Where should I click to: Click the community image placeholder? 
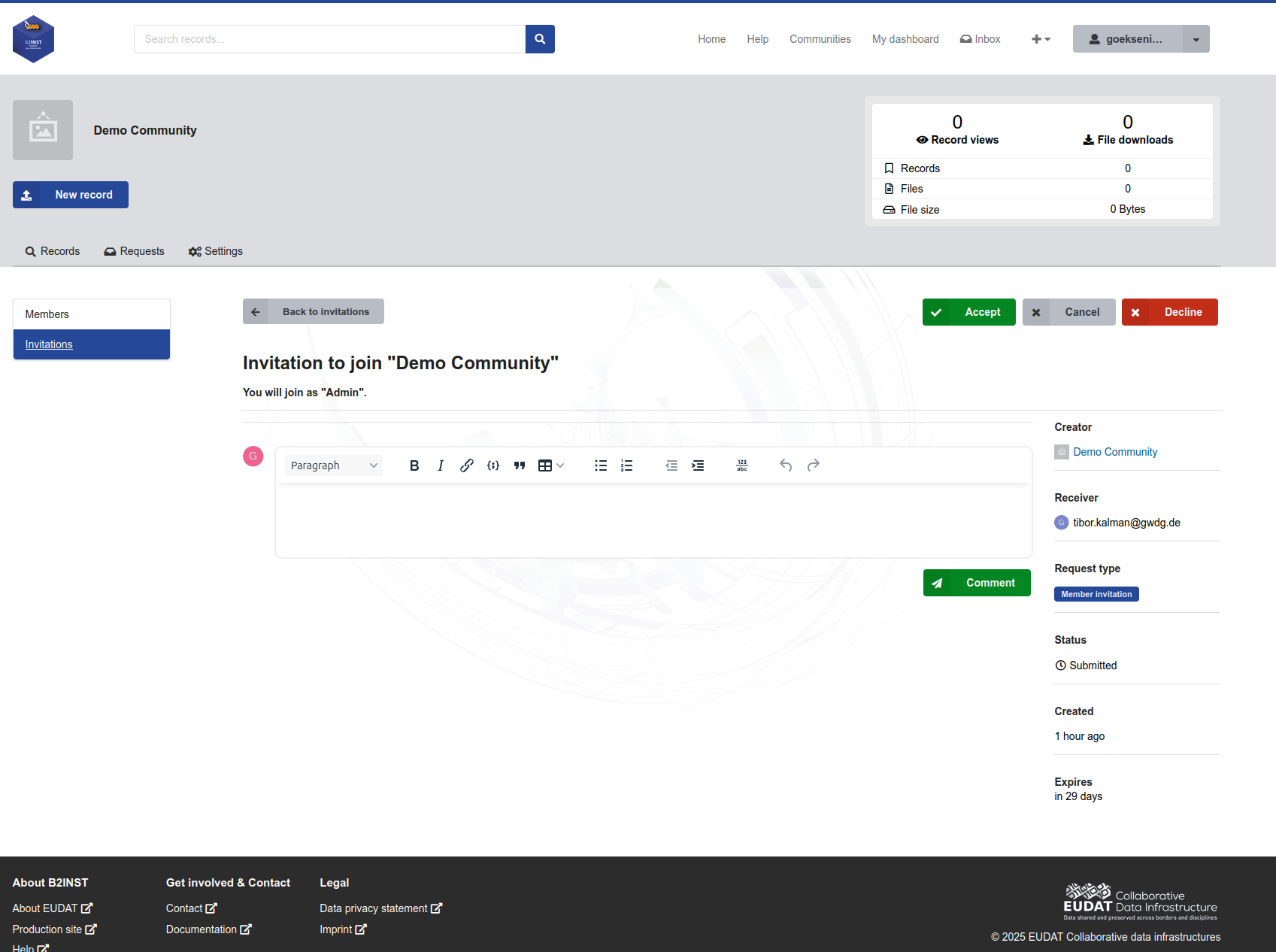click(43, 130)
